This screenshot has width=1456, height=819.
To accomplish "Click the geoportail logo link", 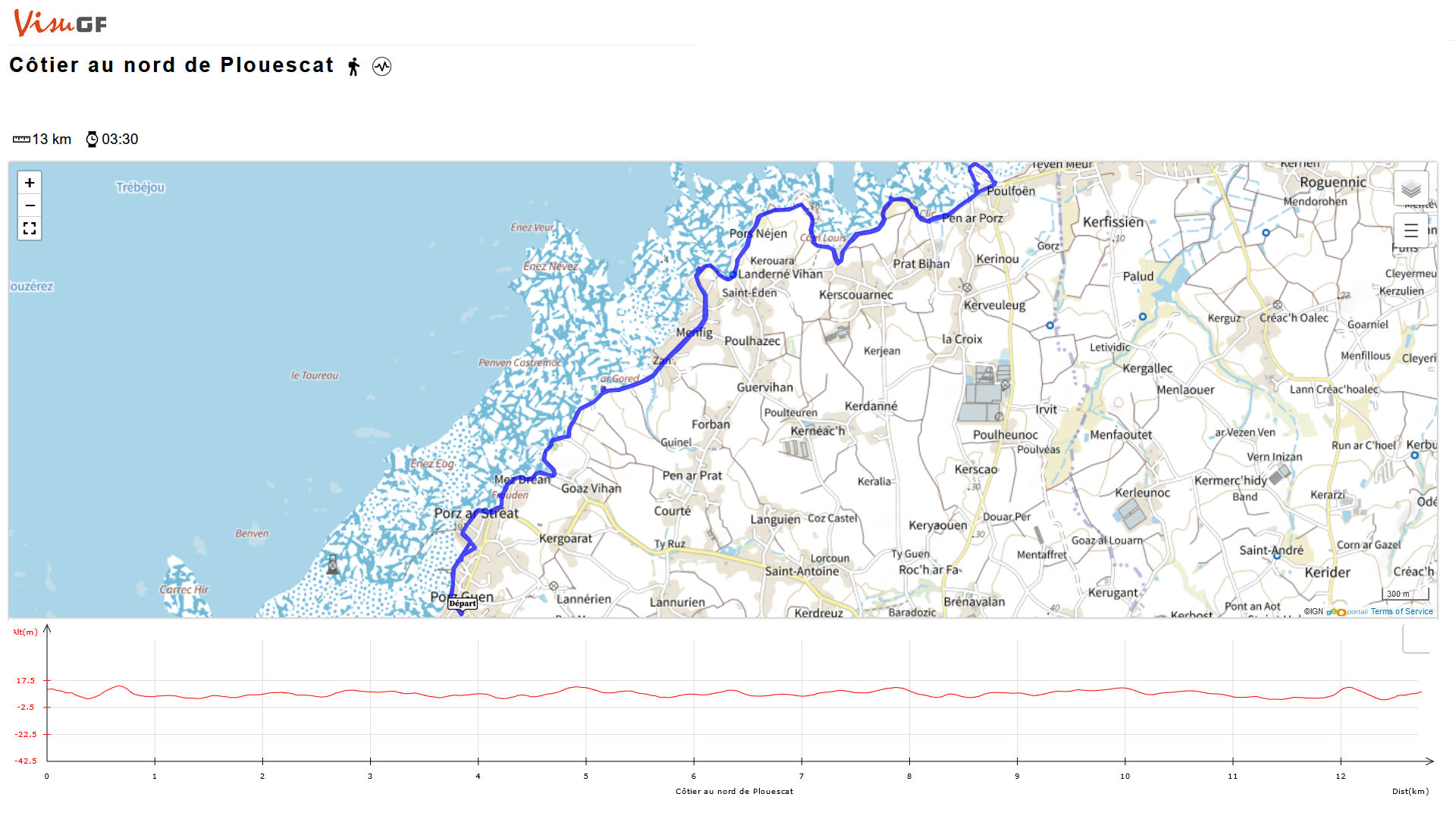I will click(x=1347, y=611).
